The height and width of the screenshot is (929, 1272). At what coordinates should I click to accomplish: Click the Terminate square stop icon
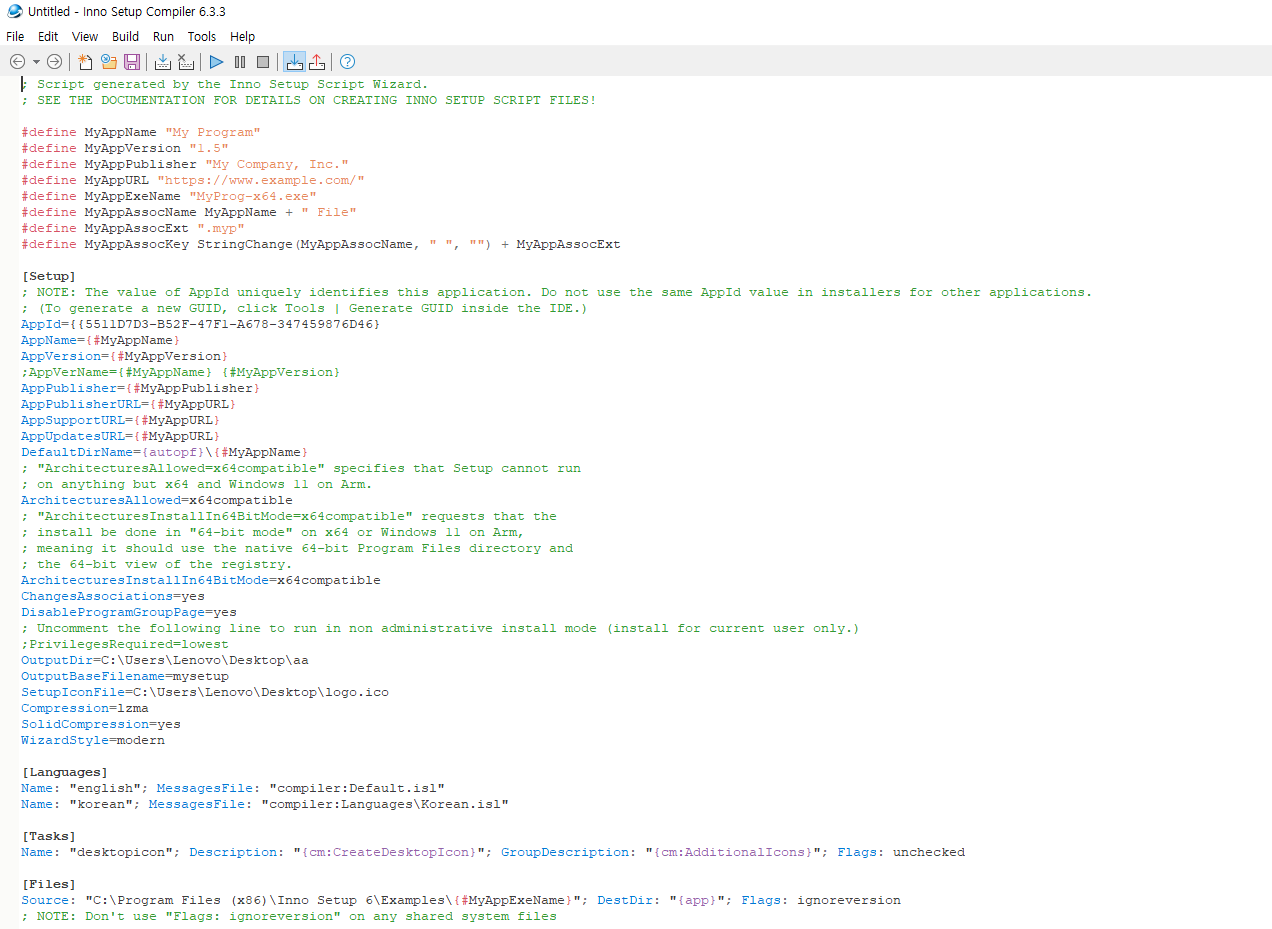coord(263,62)
